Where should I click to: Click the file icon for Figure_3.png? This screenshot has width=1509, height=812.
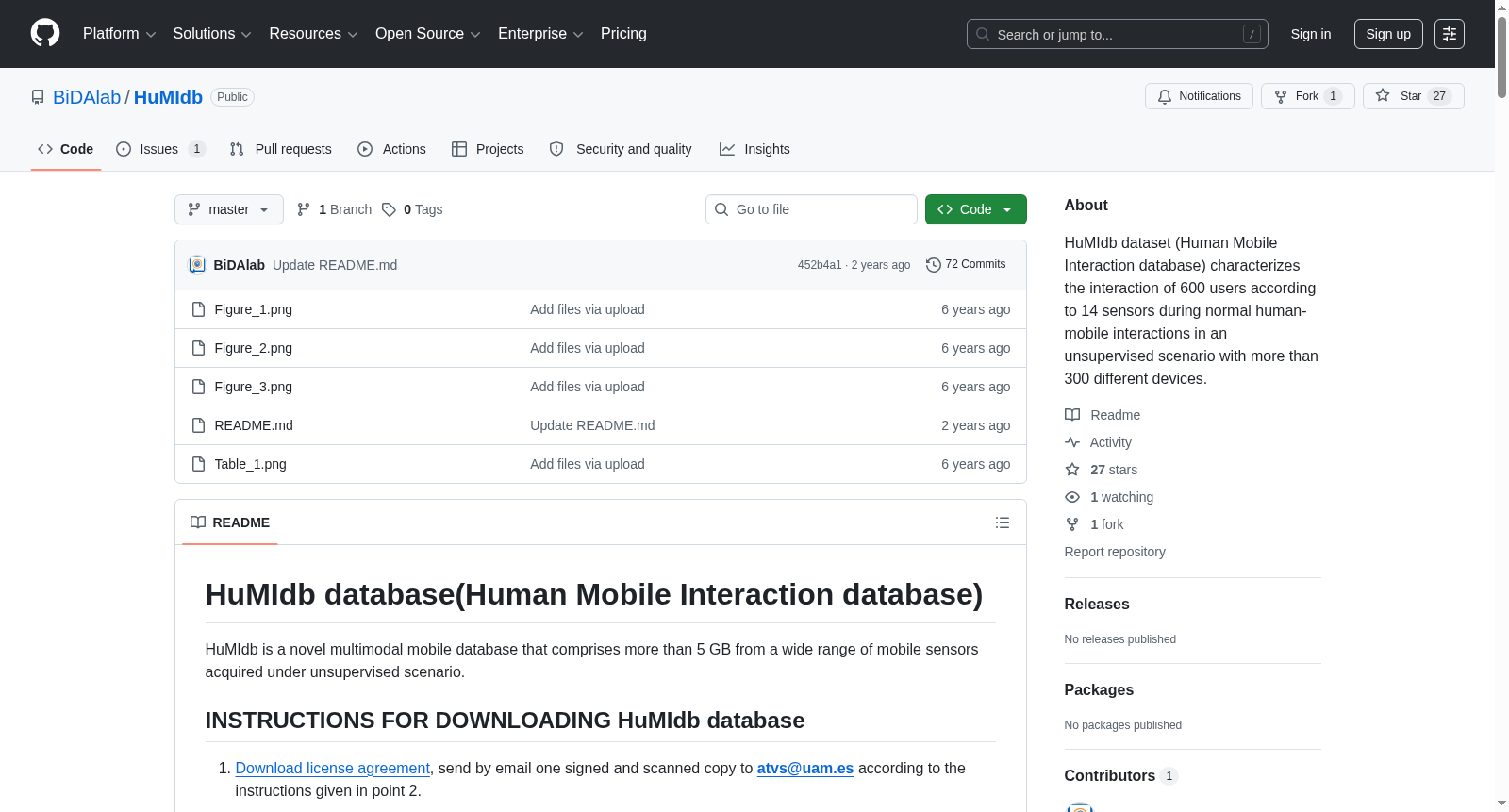[x=198, y=387]
